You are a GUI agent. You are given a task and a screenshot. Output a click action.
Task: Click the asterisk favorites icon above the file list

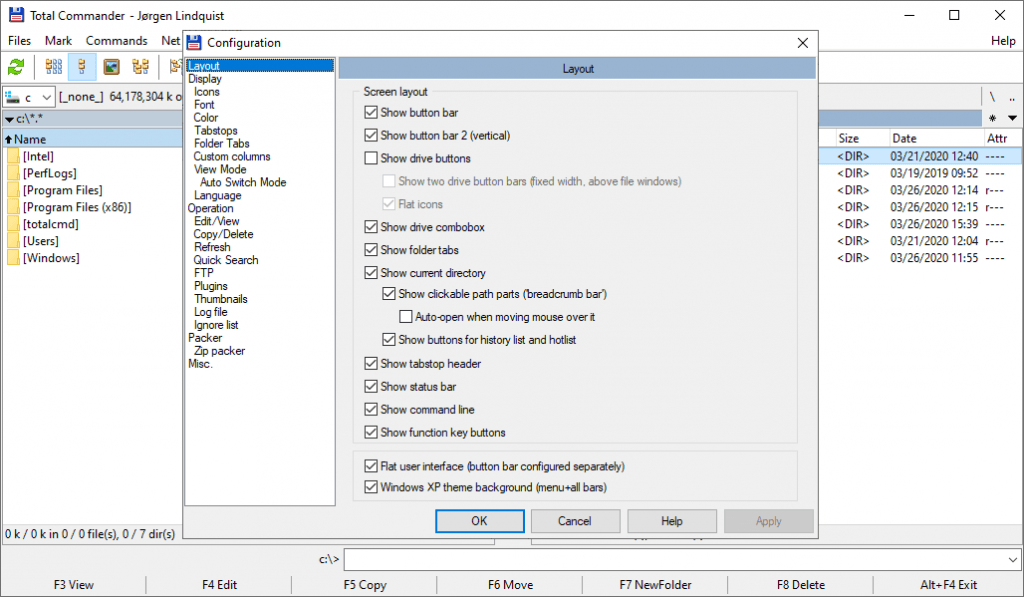[993, 118]
